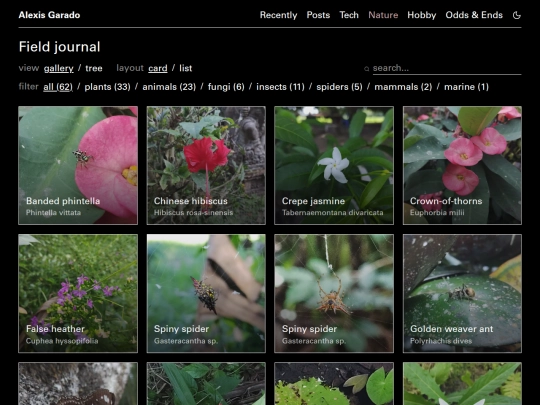
Task: Filter by animals (23)
Action: pyautogui.click(x=169, y=87)
